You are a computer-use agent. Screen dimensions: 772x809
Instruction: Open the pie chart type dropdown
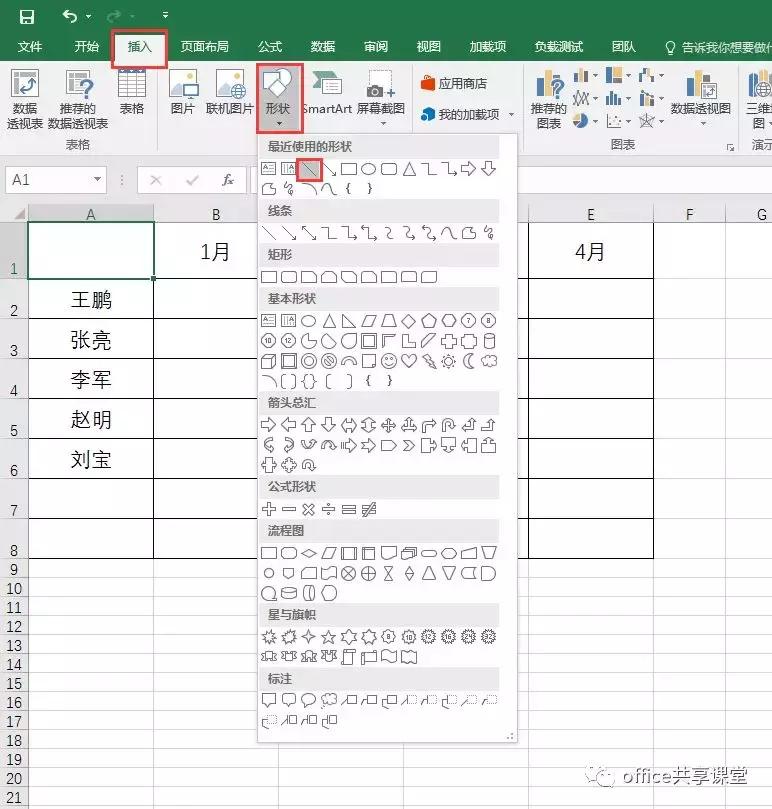[x=596, y=121]
